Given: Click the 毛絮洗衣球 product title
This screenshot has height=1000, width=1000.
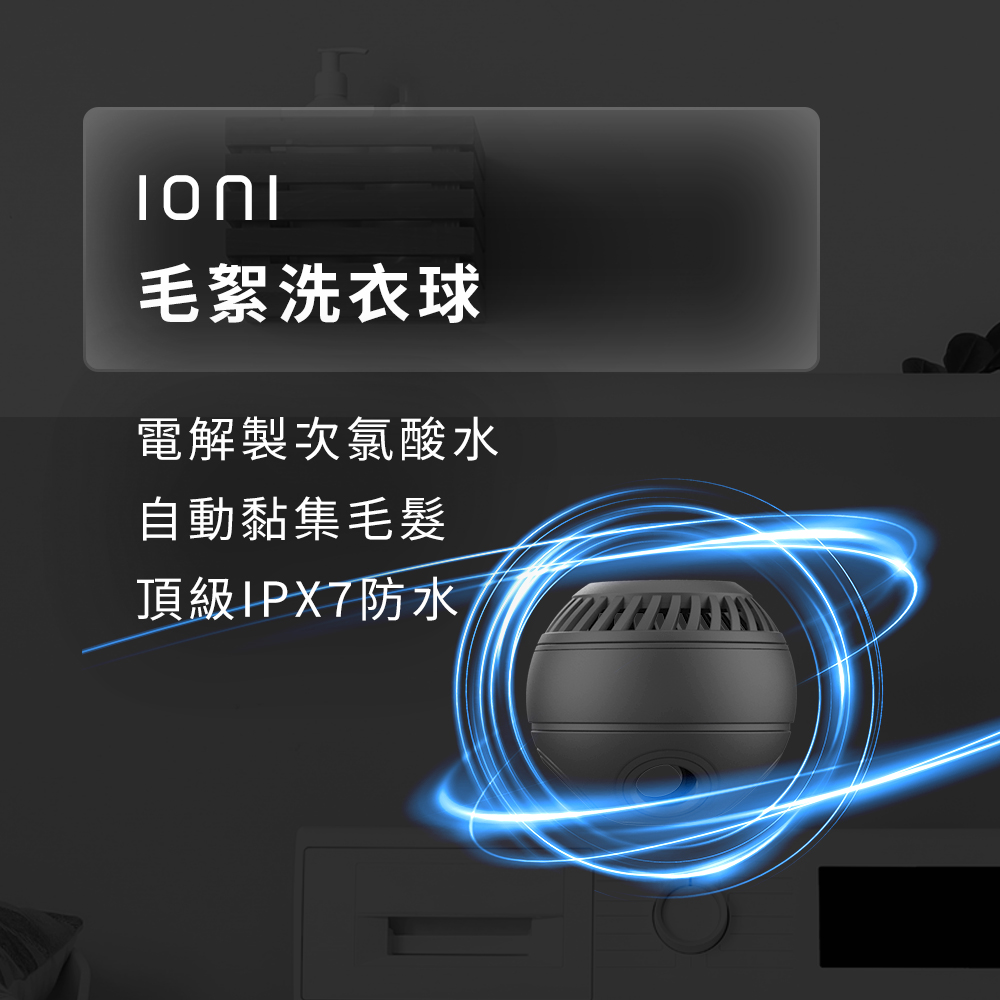Looking at the screenshot, I should tap(309, 294).
